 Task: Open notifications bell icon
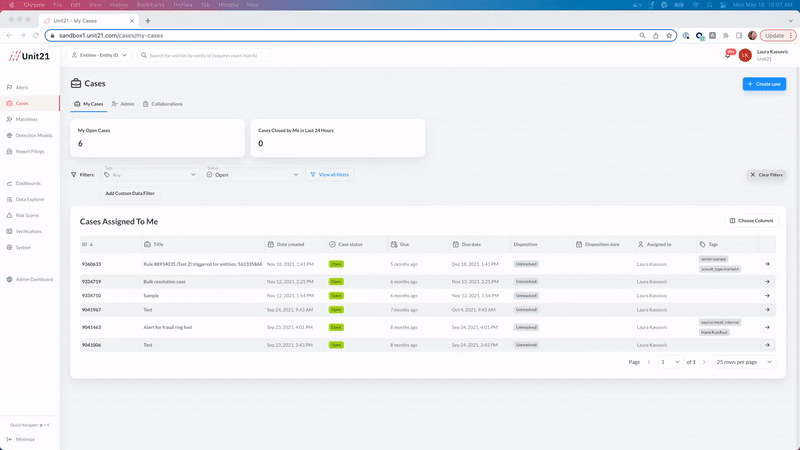click(728, 55)
